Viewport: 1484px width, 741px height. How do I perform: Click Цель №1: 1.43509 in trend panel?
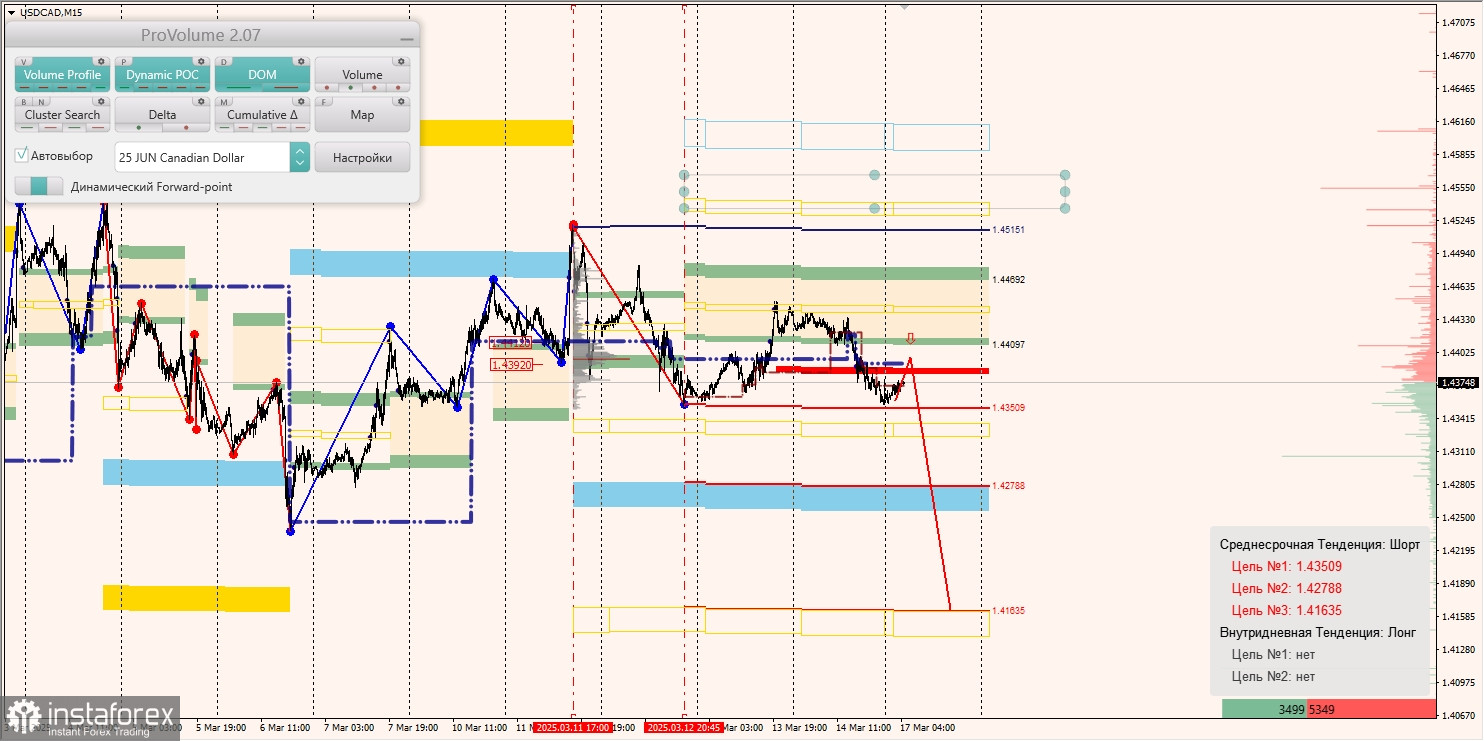coord(1285,566)
